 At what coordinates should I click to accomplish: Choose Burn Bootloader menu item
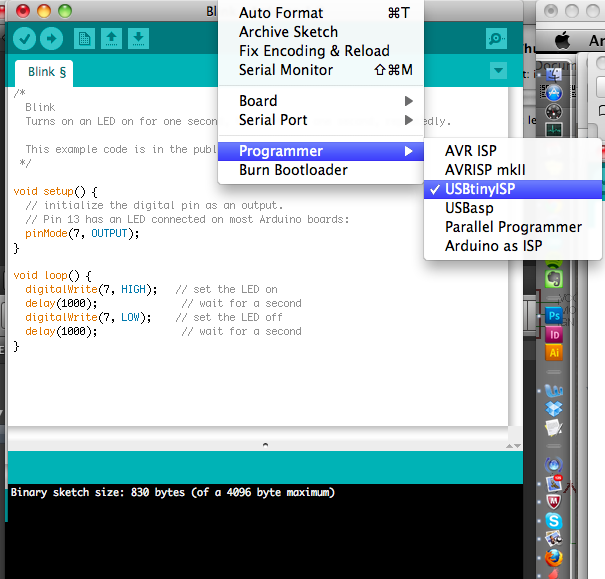(321, 170)
